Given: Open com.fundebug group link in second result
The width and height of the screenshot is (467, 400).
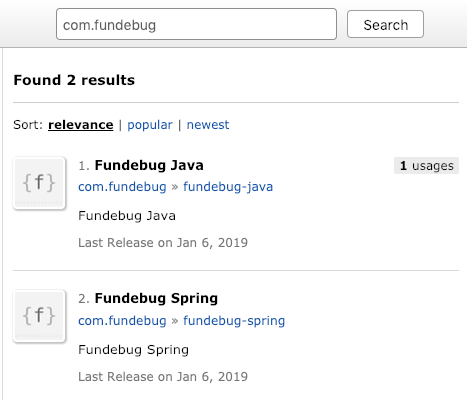Looking at the screenshot, I should tap(122, 321).
